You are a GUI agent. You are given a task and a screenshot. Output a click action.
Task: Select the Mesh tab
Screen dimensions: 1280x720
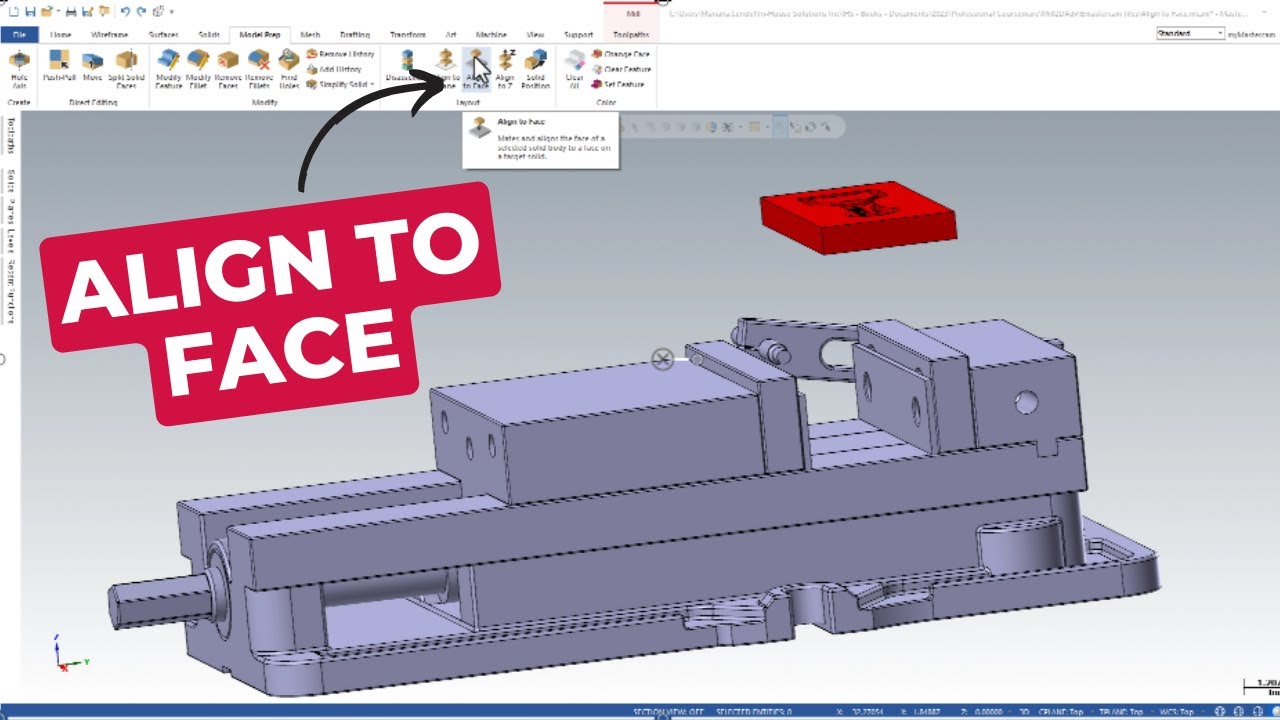310,34
